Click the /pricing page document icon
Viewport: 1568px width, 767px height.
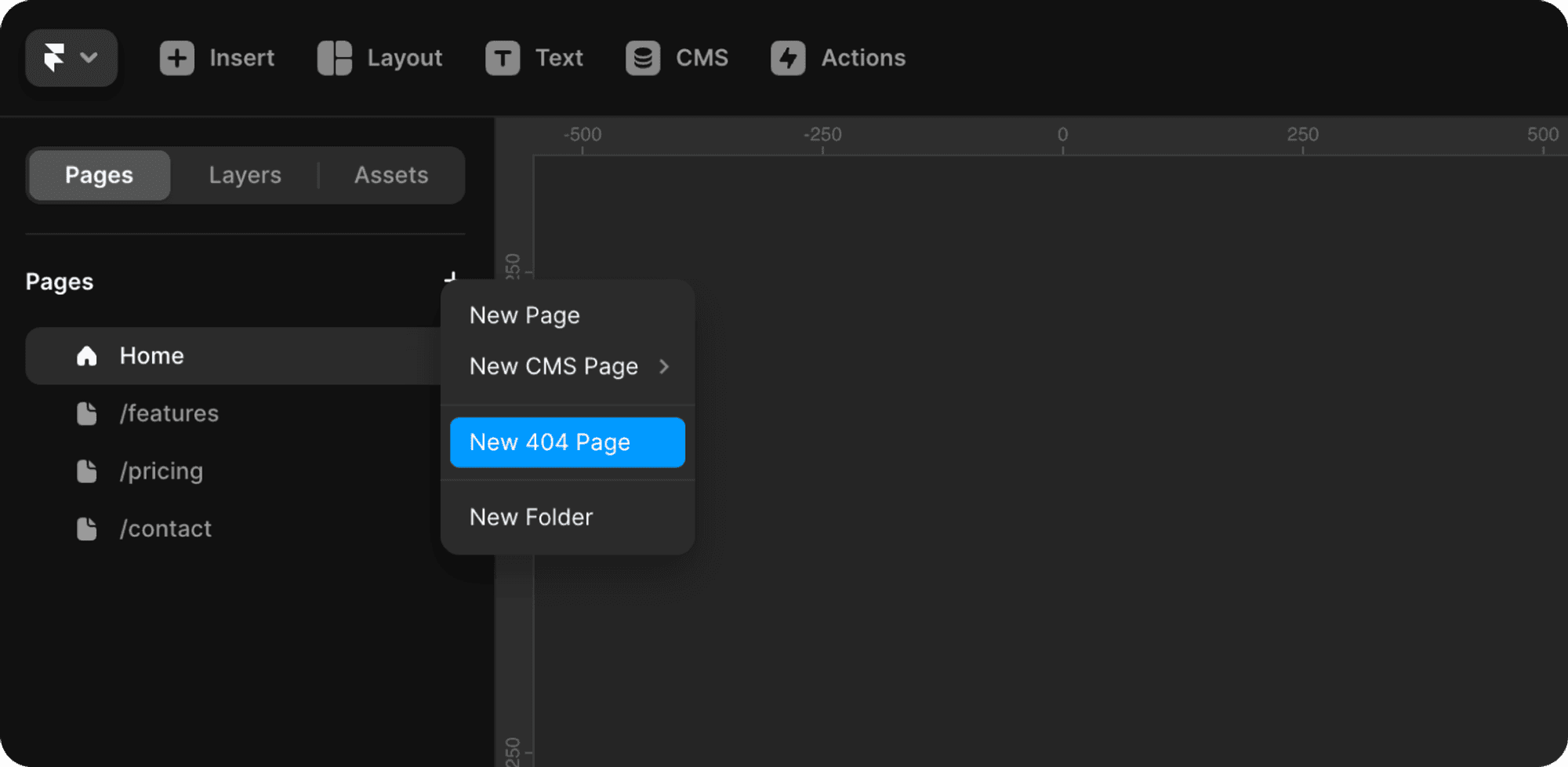point(87,471)
